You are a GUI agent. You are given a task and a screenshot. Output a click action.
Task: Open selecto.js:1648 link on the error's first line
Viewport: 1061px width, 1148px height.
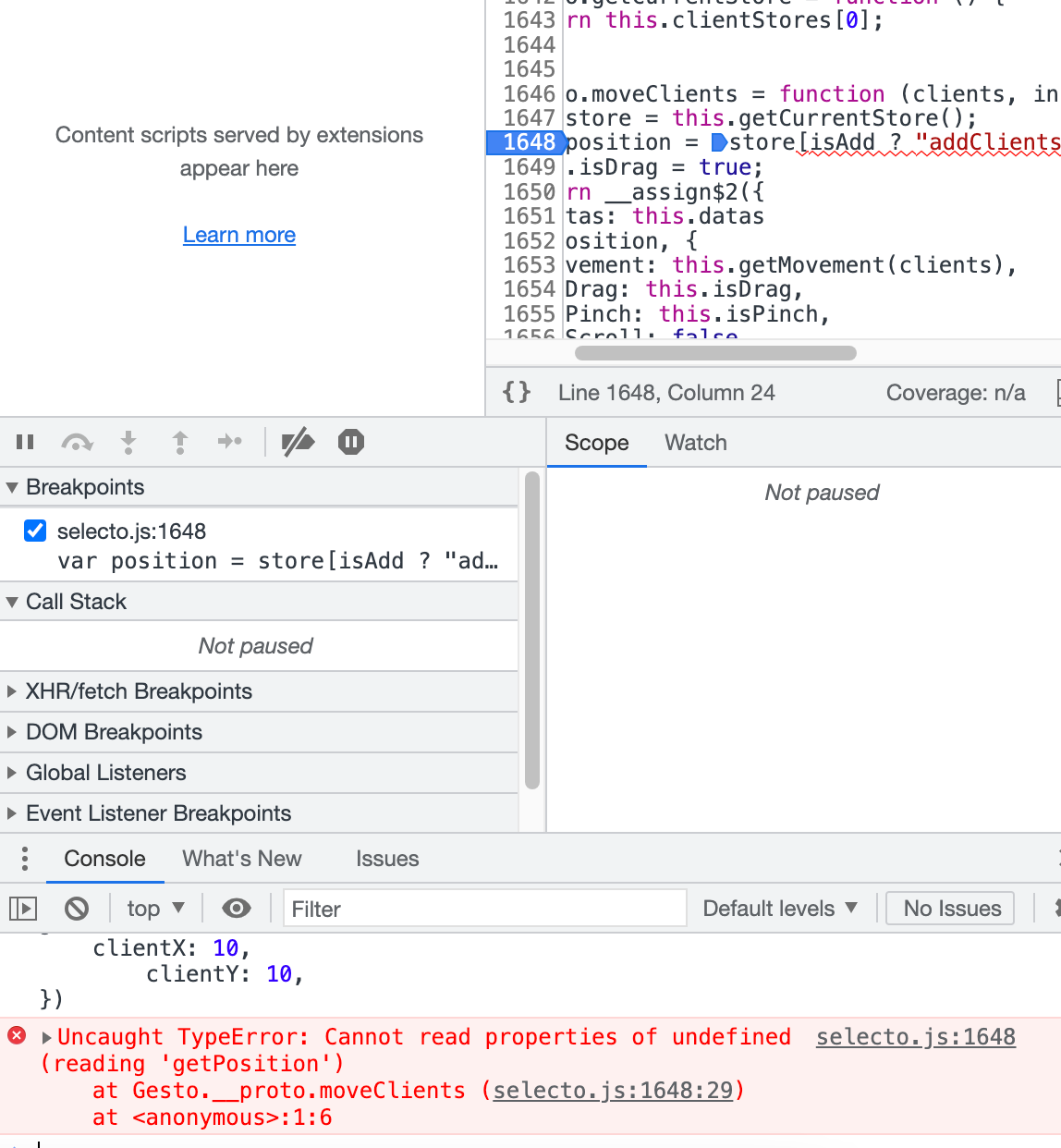(x=916, y=1037)
